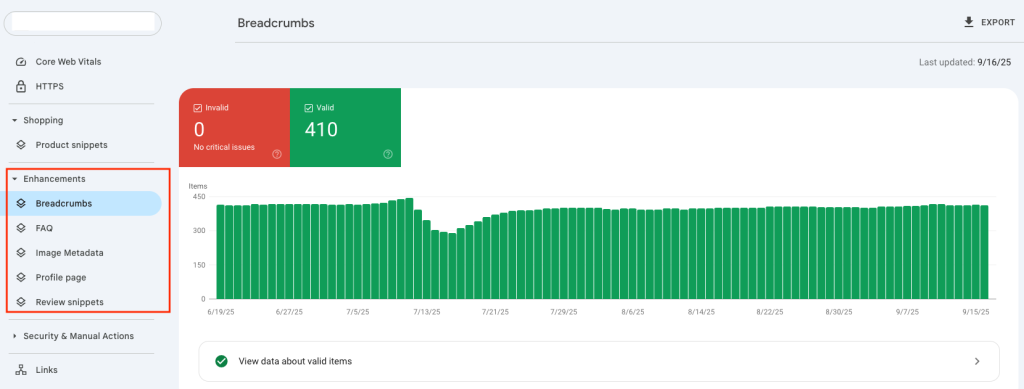
Task: Click help icon on Valid card
Action: 388,155
